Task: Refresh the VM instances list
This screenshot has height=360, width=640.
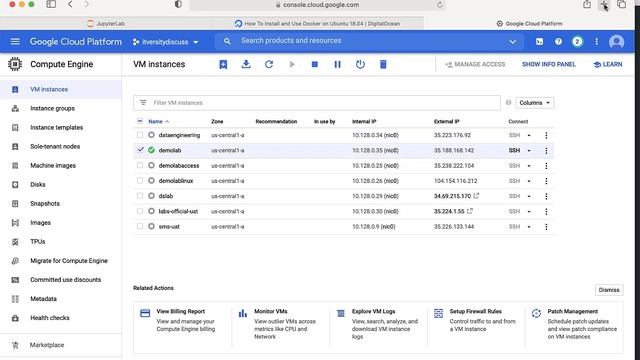Action: (269, 64)
